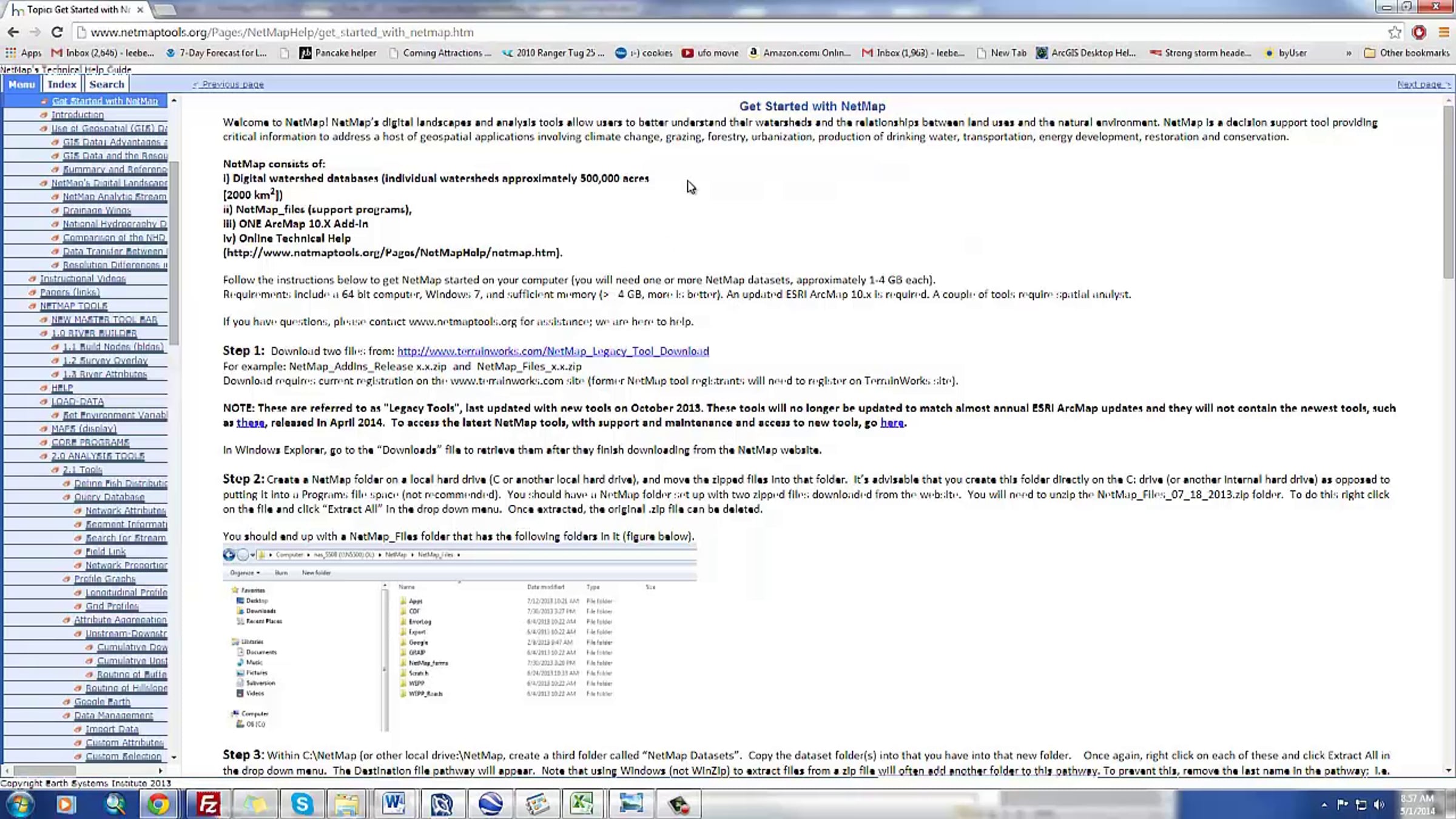This screenshot has height=819, width=1456.
Task: Expand the bookmarks overflow chevron
Action: [1349, 53]
